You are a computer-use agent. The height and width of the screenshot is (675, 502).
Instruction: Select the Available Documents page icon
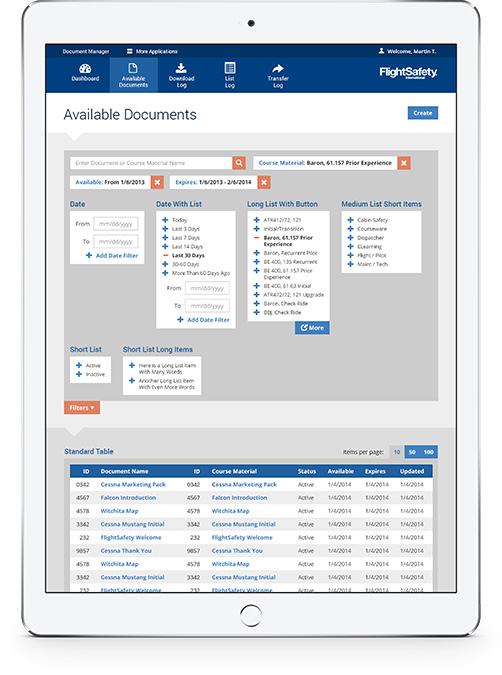pyautogui.click(x=133, y=68)
